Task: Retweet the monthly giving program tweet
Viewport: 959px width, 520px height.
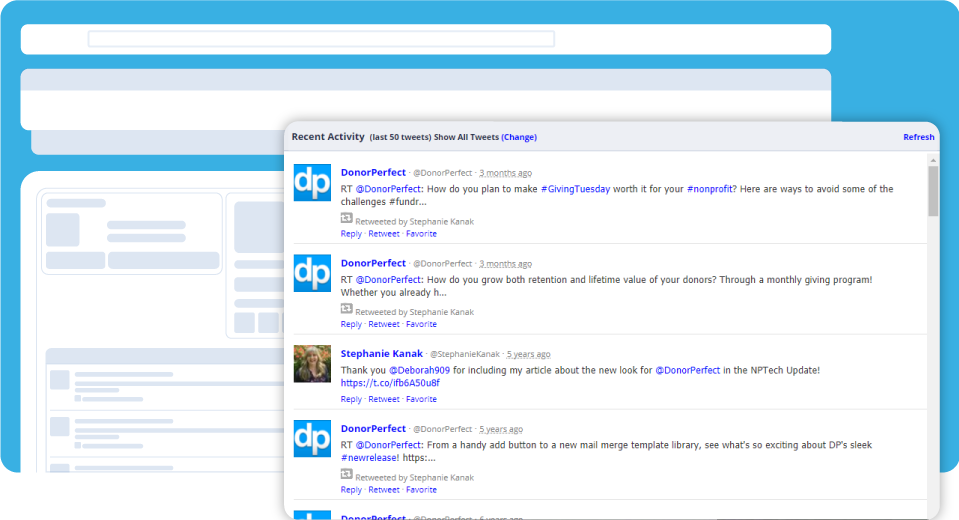Action: coord(383,324)
